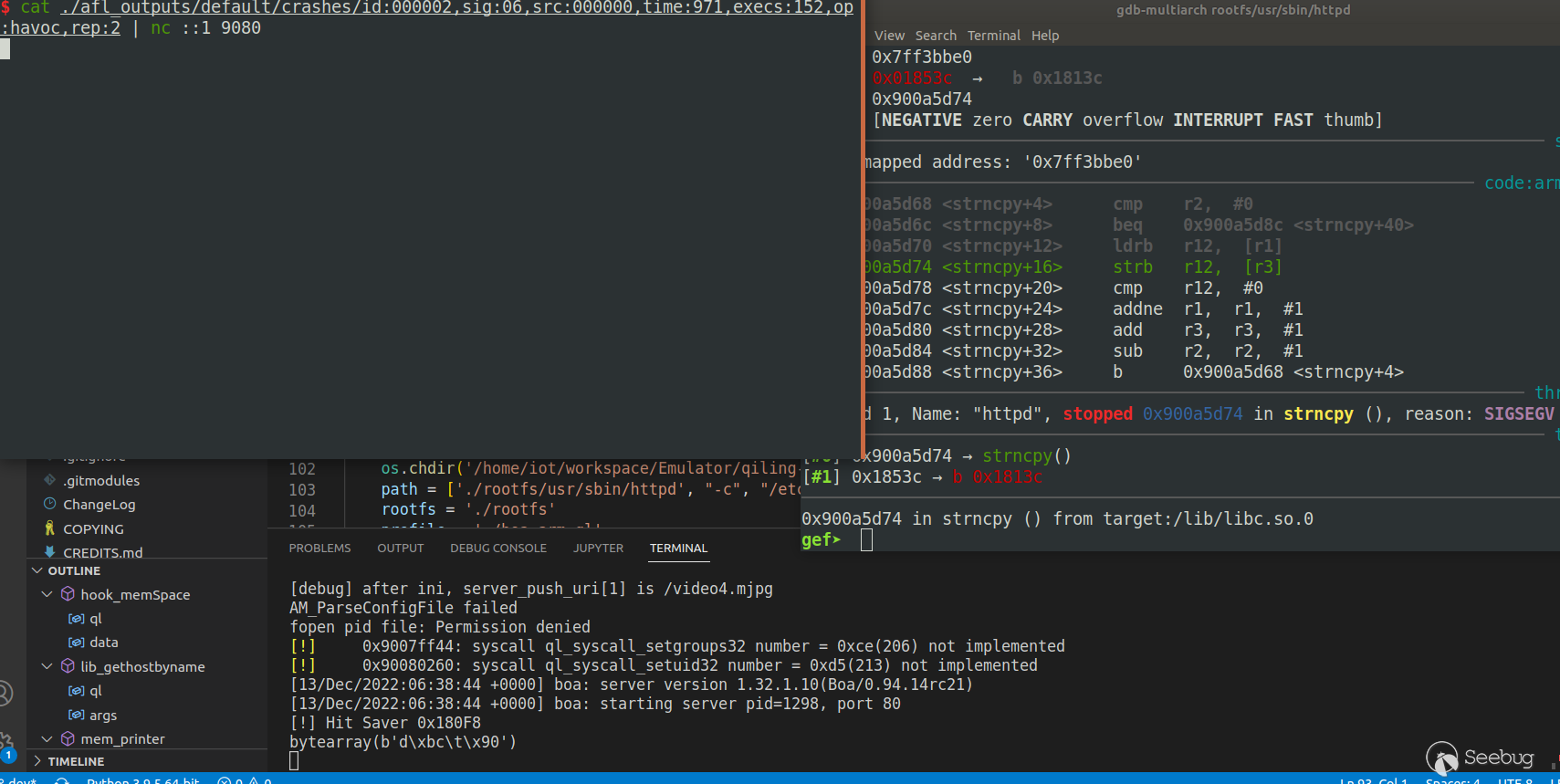Image resolution: width=1560 pixels, height=784 pixels.
Task: Click the "code:arm" section label in gdb
Action: coord(1522,183)
